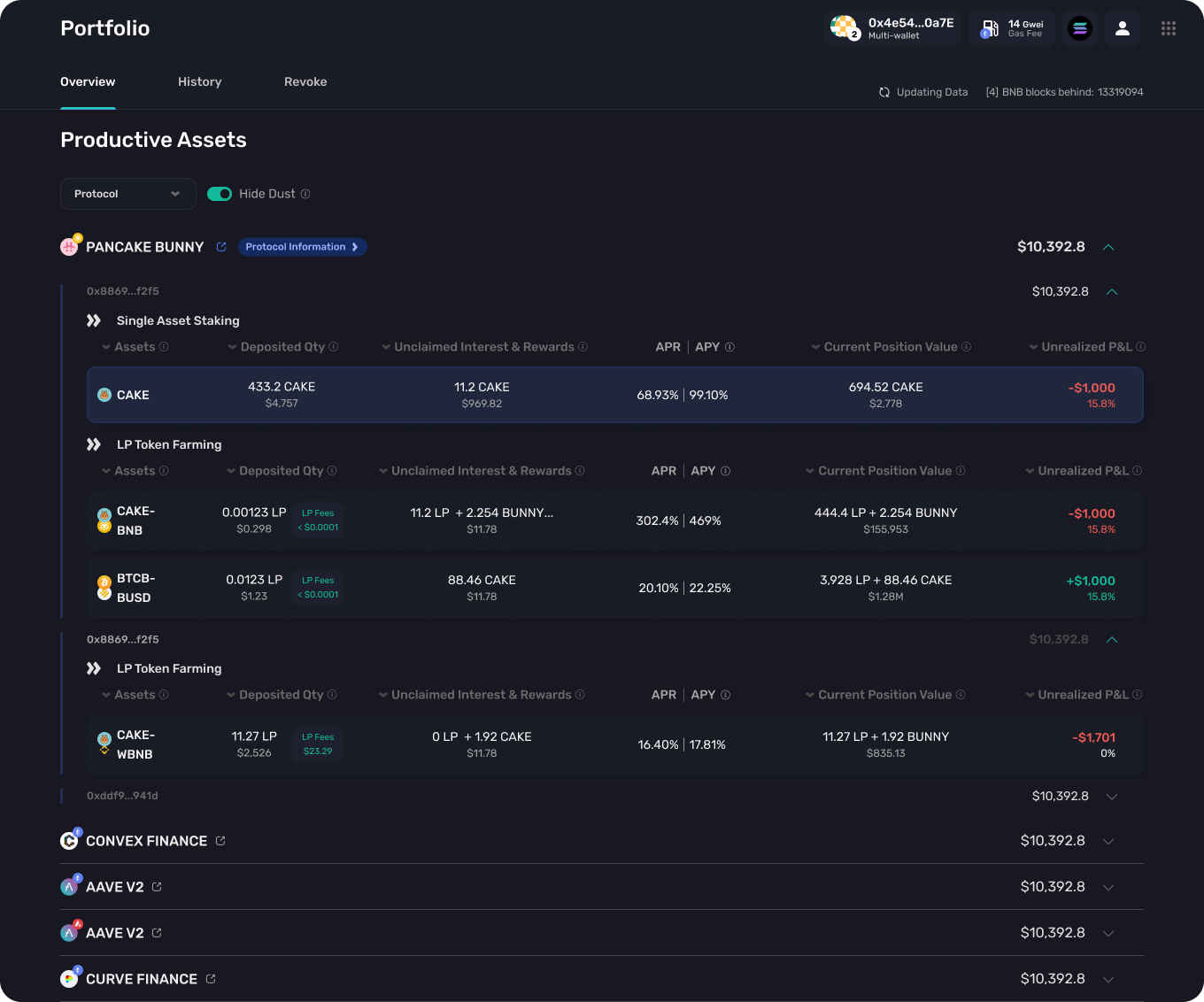The width and height of the screenshot is (1204, 1002).
Task: Click the Pancake Bunny protocol logo
Action: tap(69, 246)
